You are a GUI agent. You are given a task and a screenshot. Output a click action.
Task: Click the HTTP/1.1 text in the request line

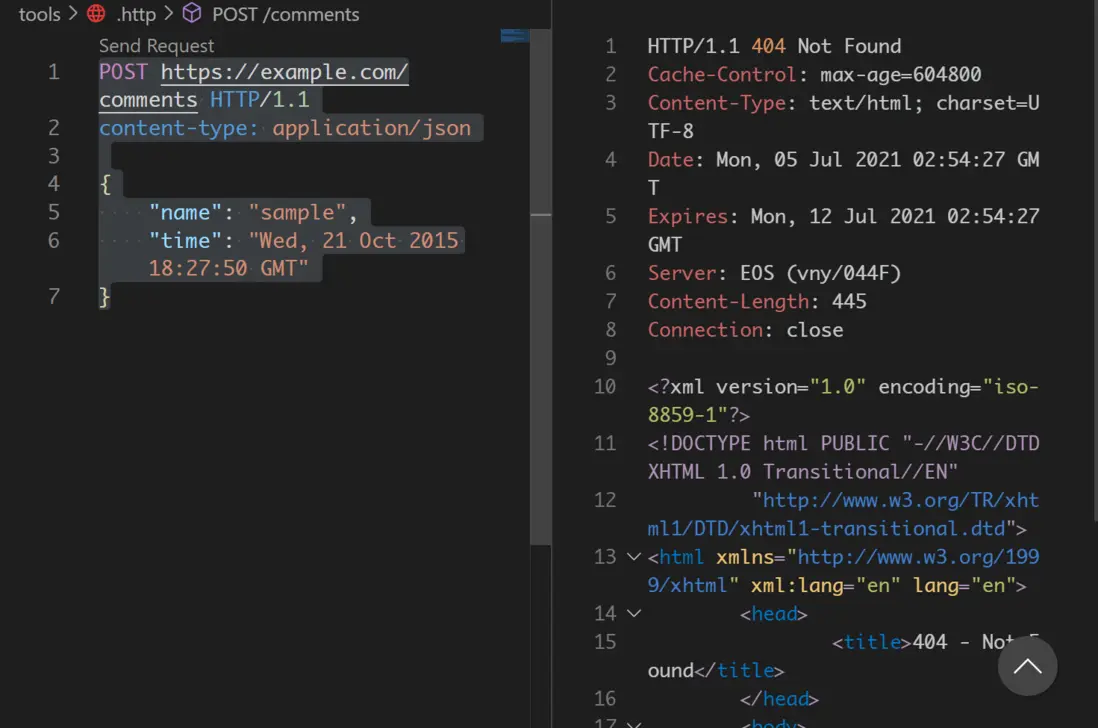[260, 100]
